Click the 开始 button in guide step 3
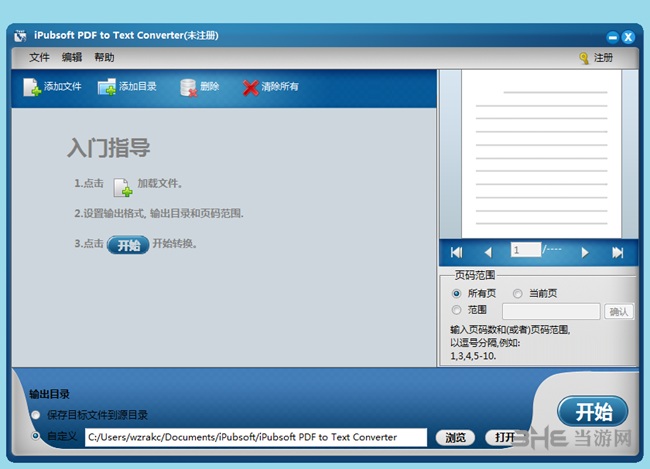The width and height of the screenshot is (650, 469). [x=128, y=245]
